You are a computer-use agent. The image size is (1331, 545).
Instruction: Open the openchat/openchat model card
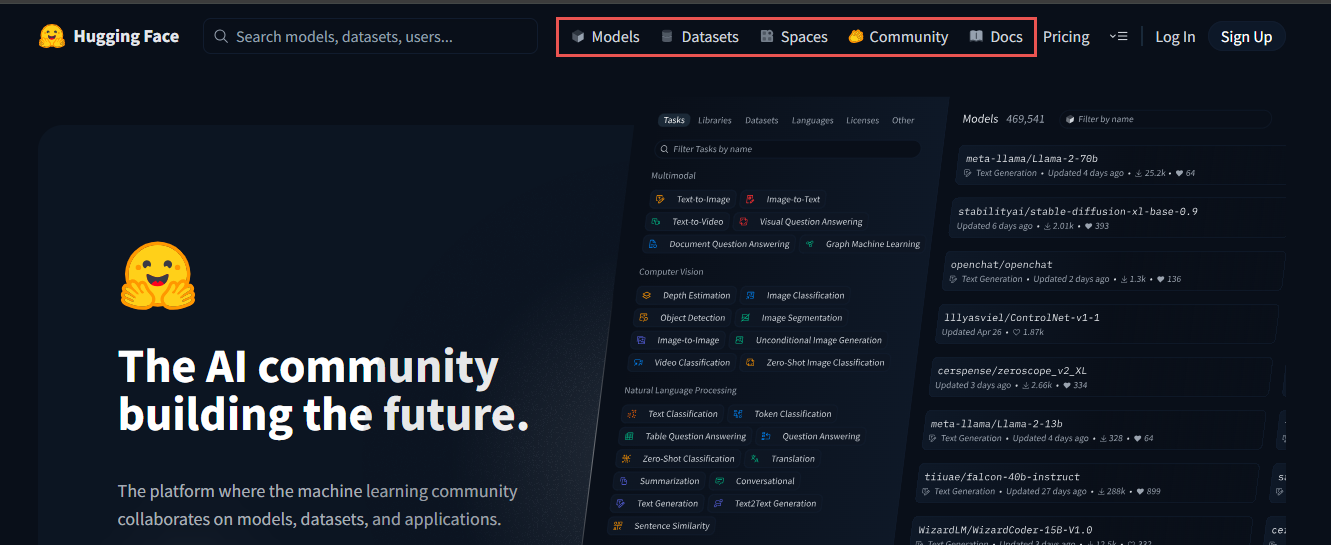pyautogui.click(x=1112, y=271)
